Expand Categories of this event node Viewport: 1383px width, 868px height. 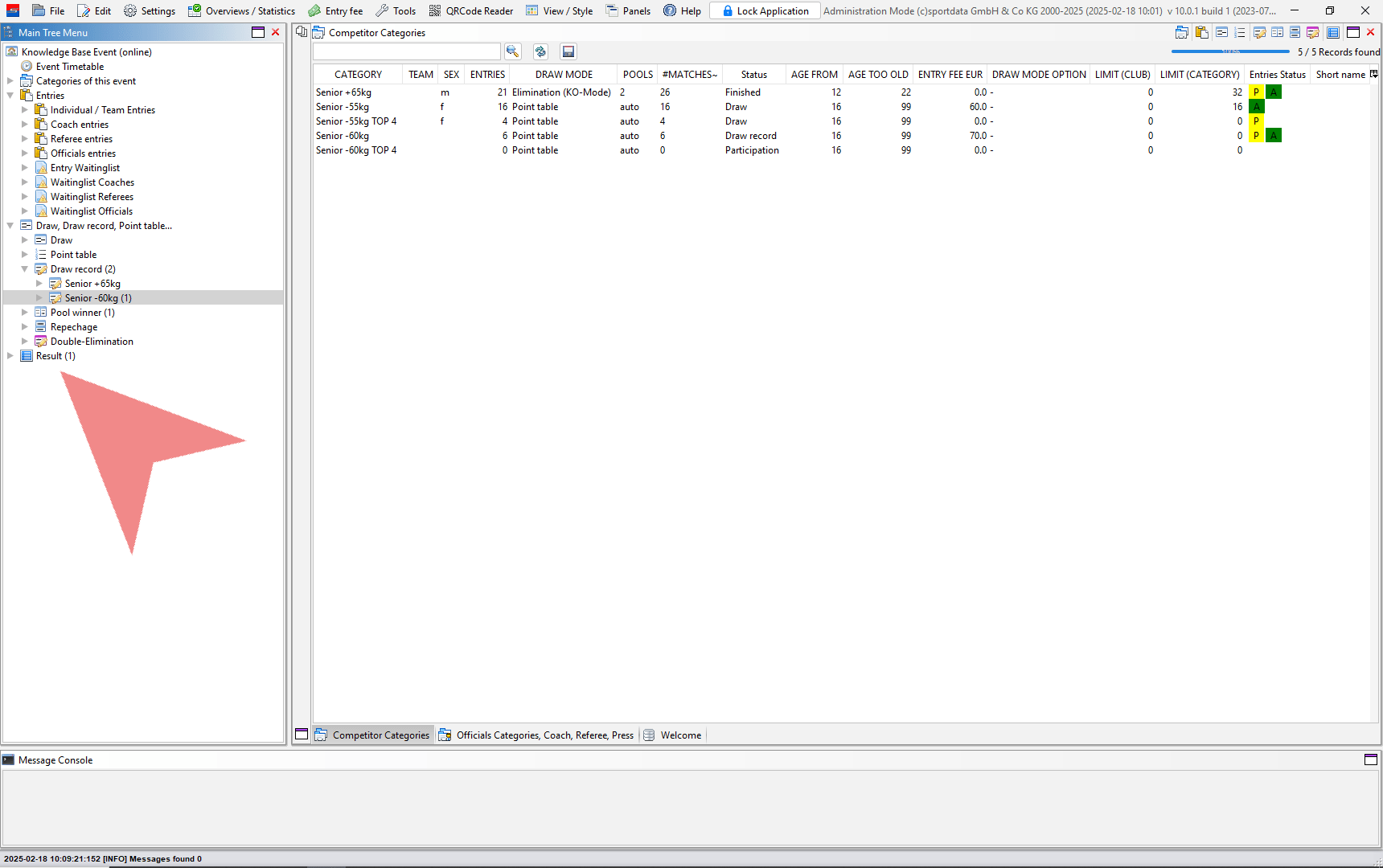click(x=10, y=81)
